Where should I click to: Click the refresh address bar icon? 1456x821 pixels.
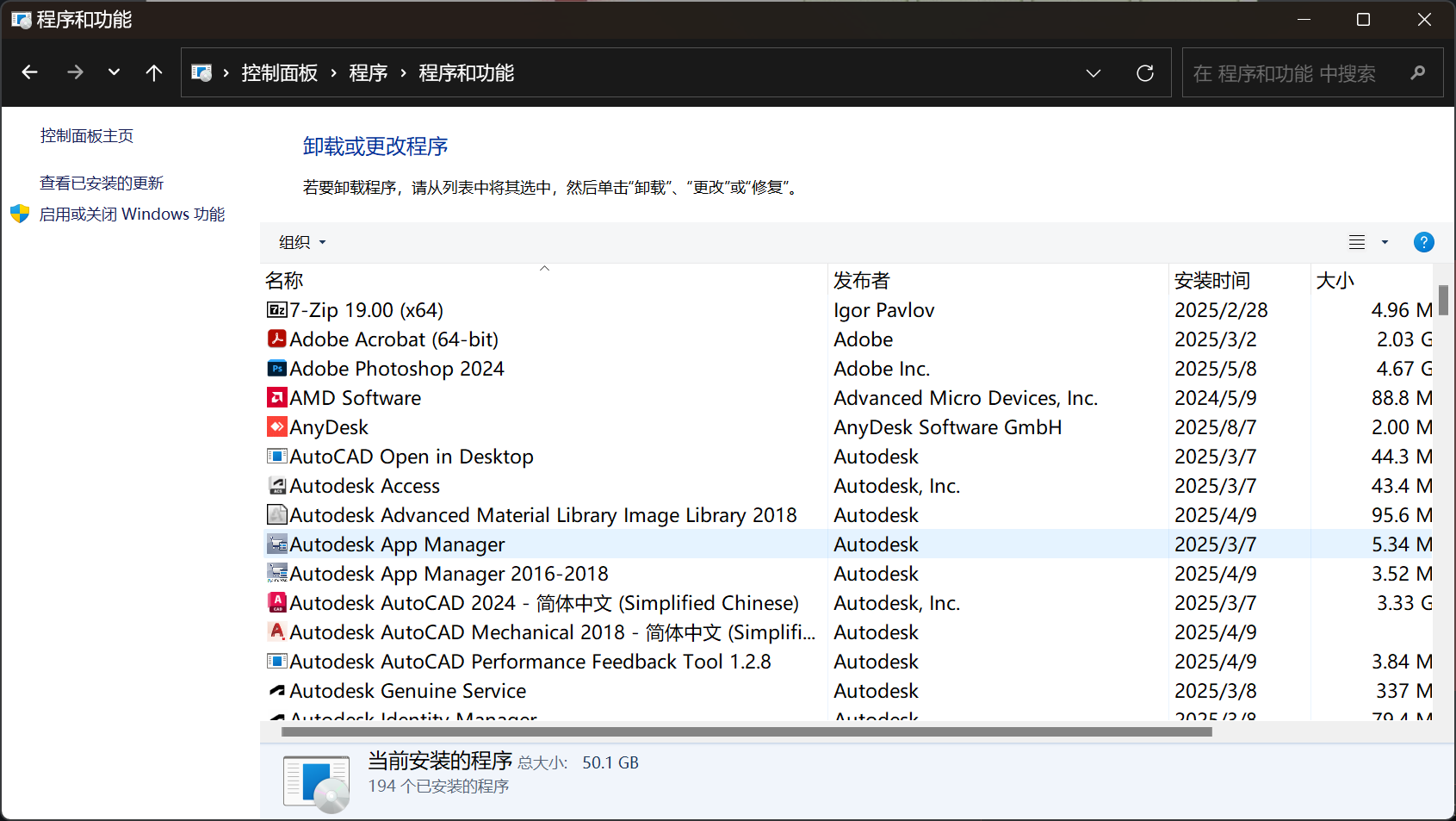1145,73
